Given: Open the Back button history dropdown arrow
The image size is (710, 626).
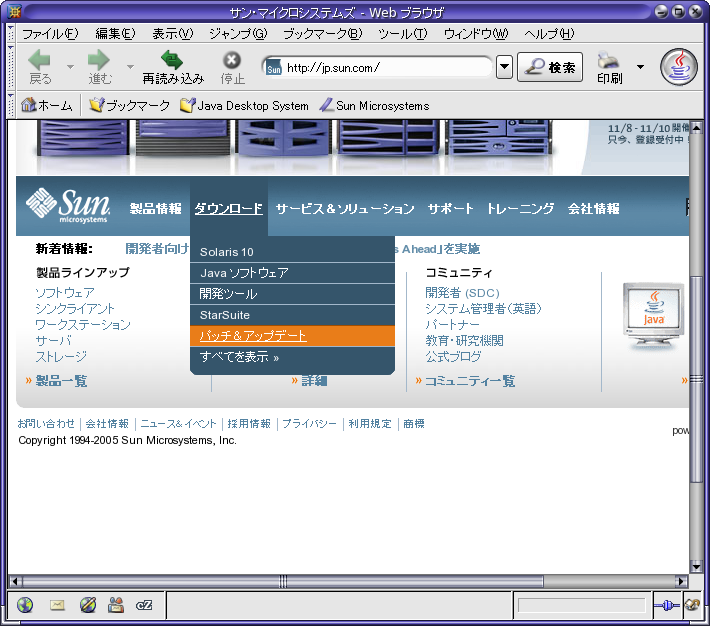Looking at the screenshot, I should coord(70,67).
